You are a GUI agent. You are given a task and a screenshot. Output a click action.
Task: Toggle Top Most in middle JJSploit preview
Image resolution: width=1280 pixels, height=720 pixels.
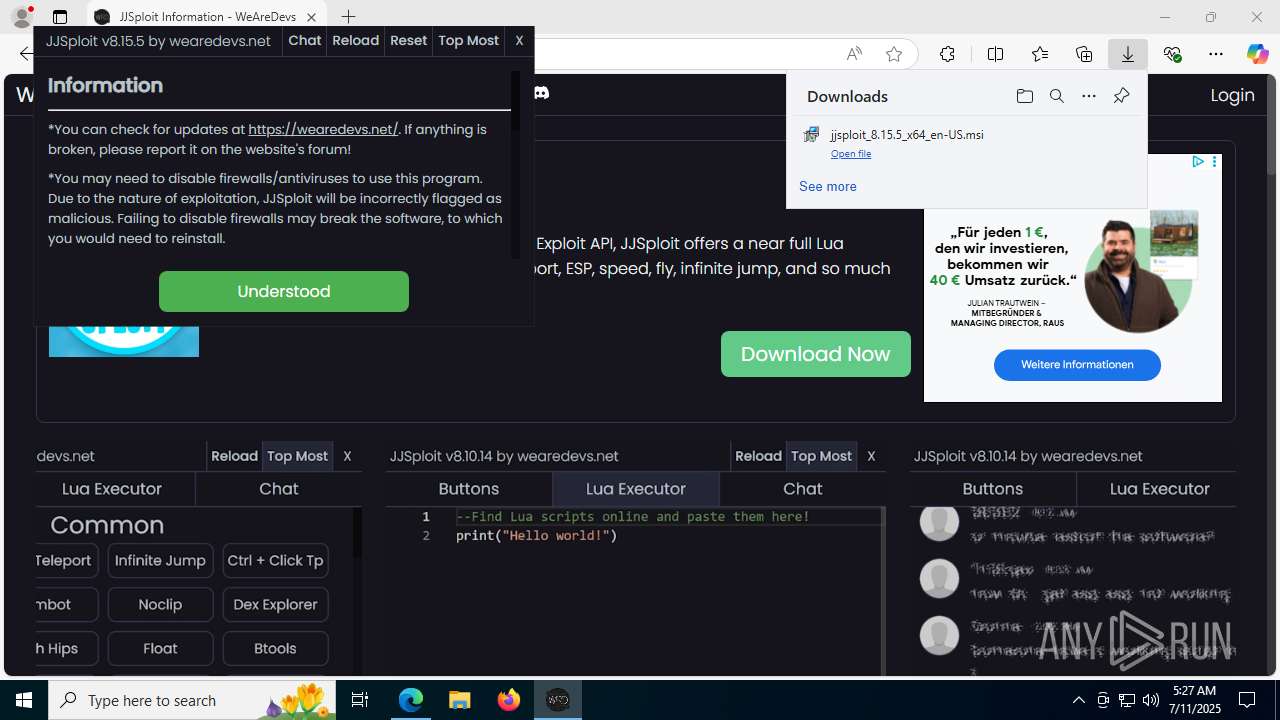coord(821,456)
